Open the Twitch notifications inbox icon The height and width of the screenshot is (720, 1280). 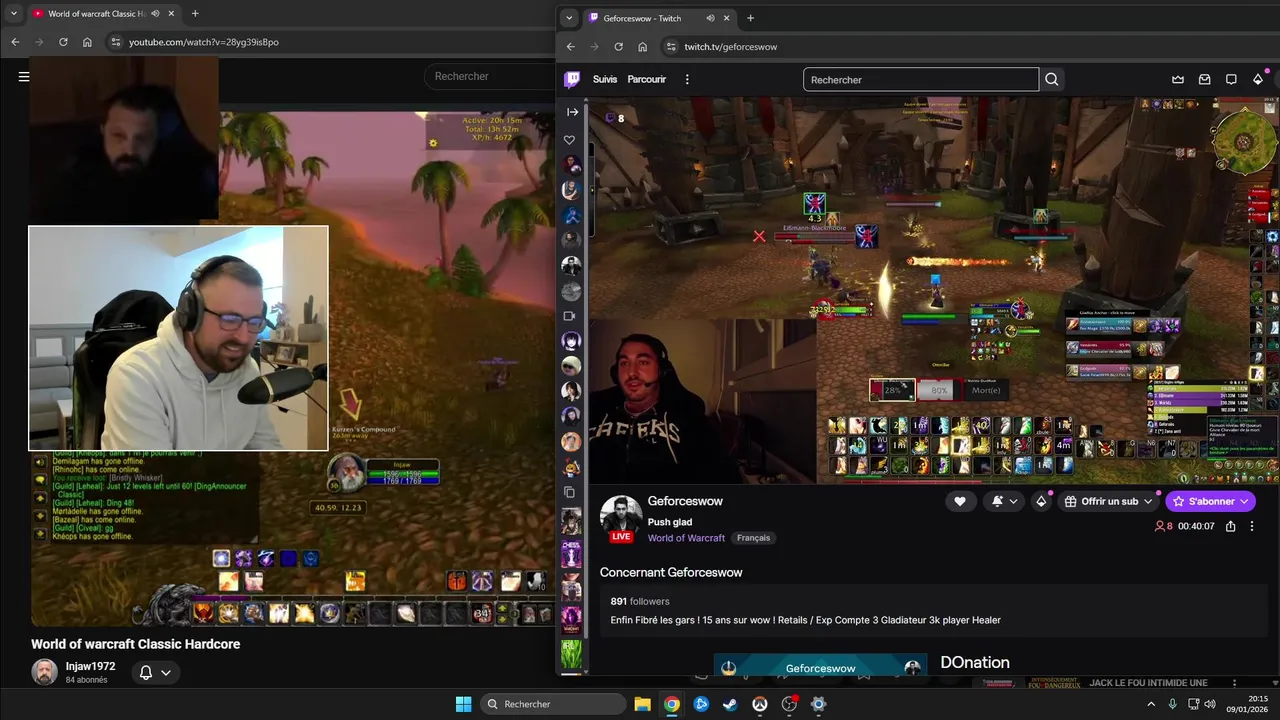(1205, 80)
